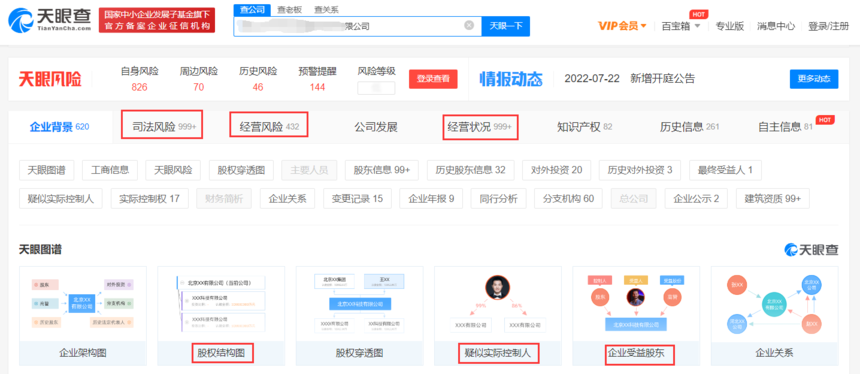Viewport: 860px width, 374px height.
Task: Click the 登录查看 red button
Action: click(433, 79)
